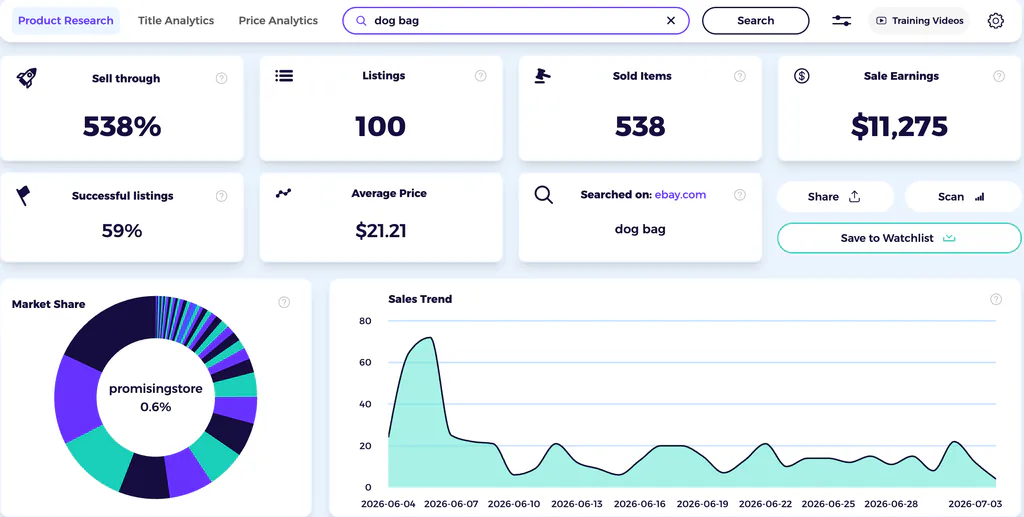The image size is (1024, 517).
Task: Click the 538% sell through value
Action: pyautogui.click(x=122, y=126)
